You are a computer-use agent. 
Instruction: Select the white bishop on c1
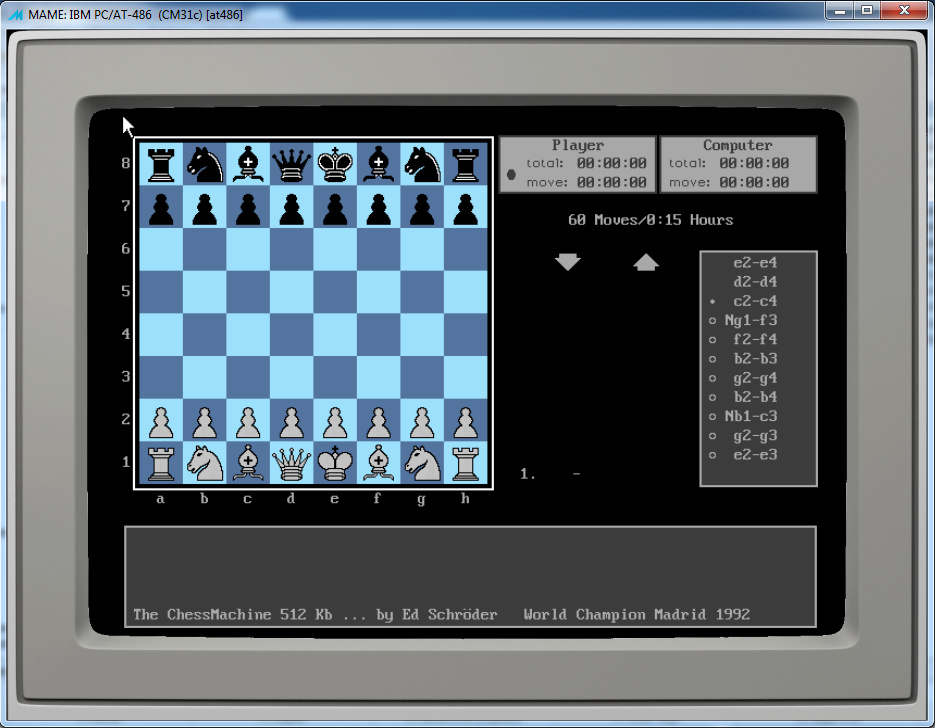pos(248,464)
